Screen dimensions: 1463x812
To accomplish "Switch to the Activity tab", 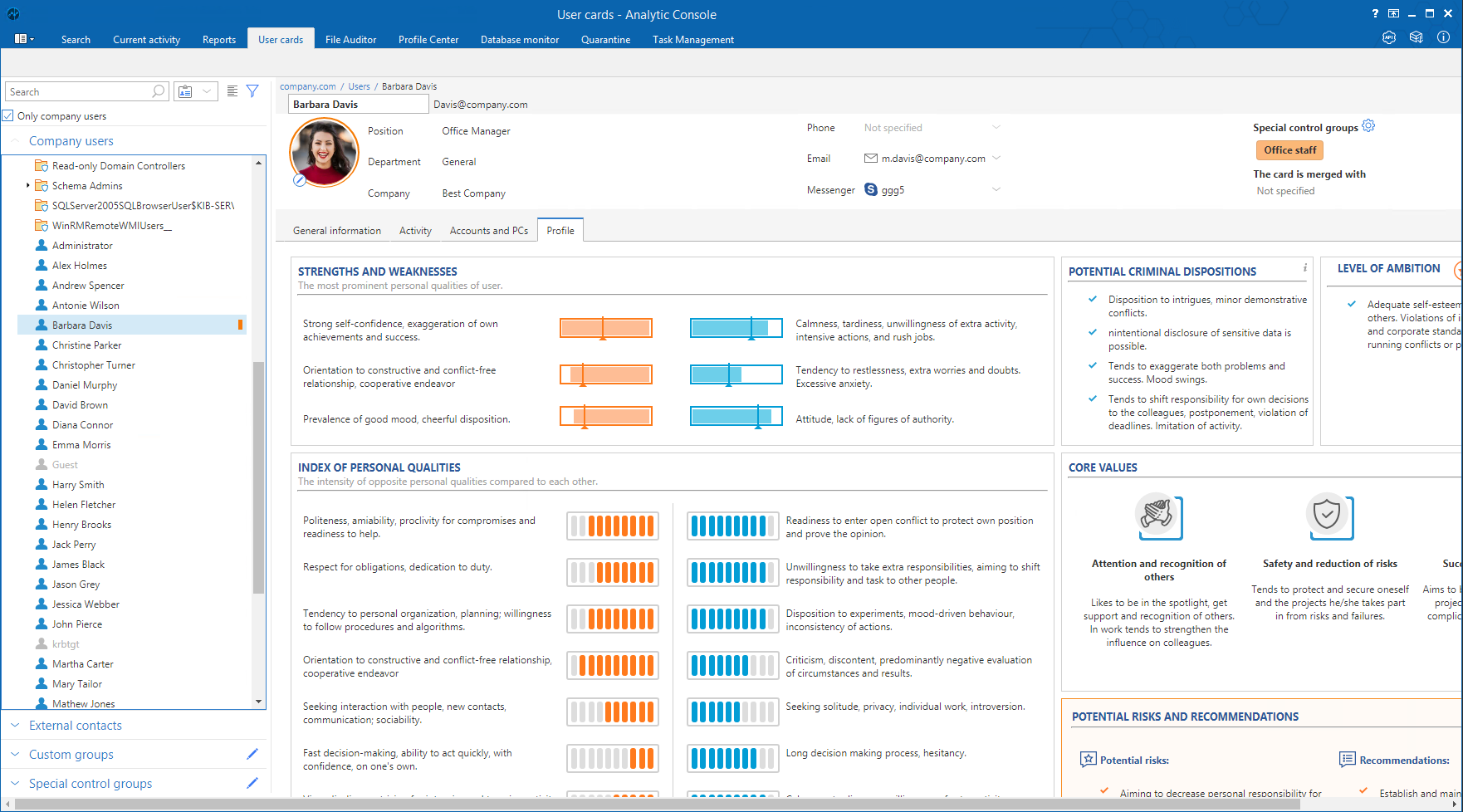I will [x=415, y=230].
